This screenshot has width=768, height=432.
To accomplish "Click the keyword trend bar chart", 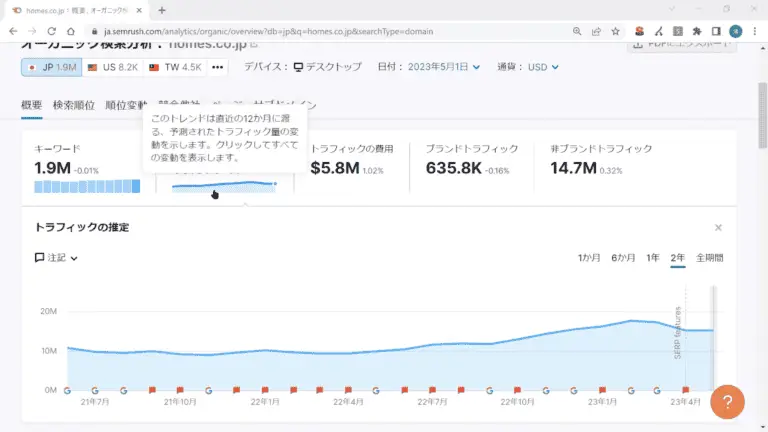I will 87,187.
